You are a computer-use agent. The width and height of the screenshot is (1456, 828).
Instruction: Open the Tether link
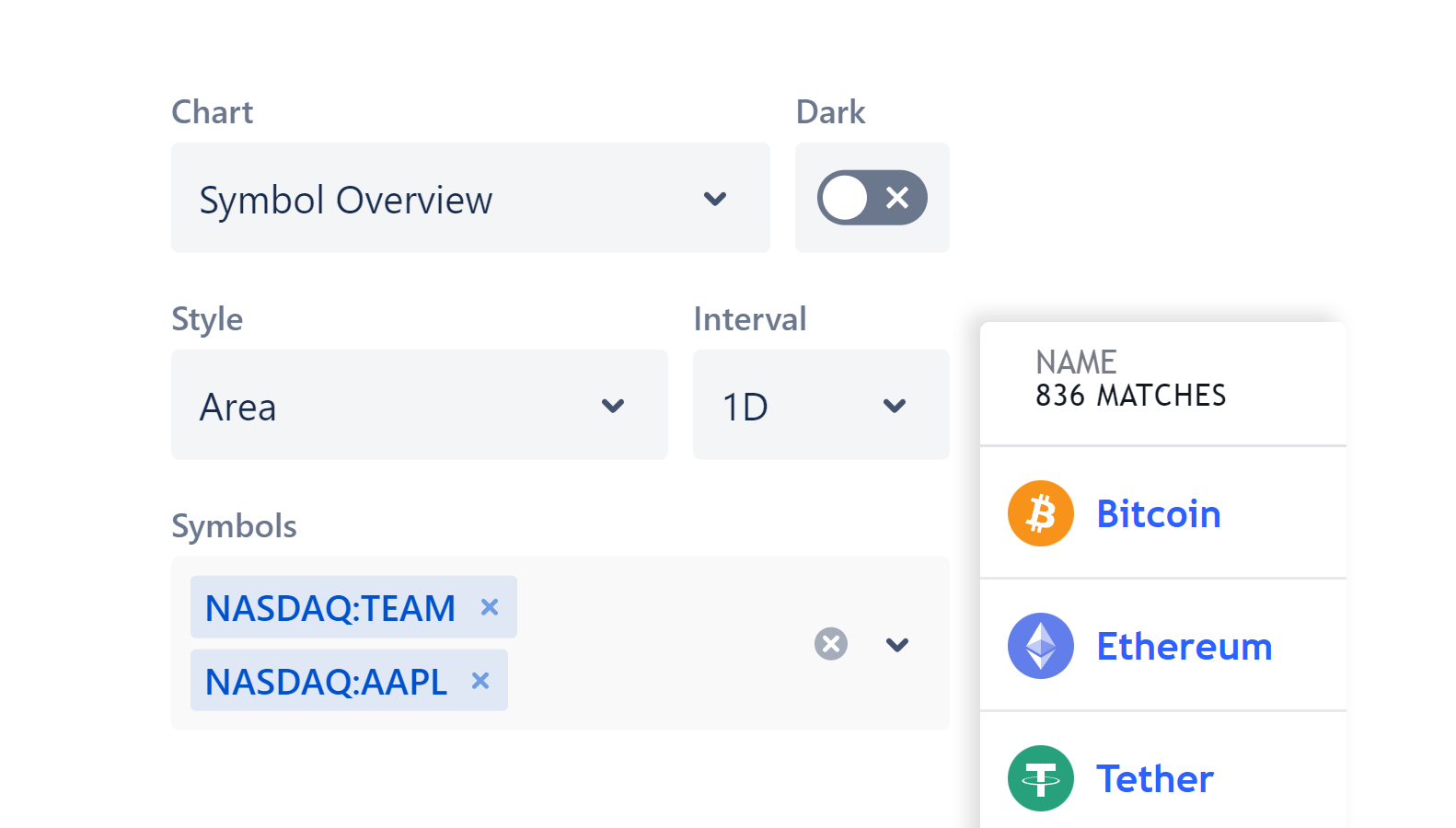coord(1154,778)
